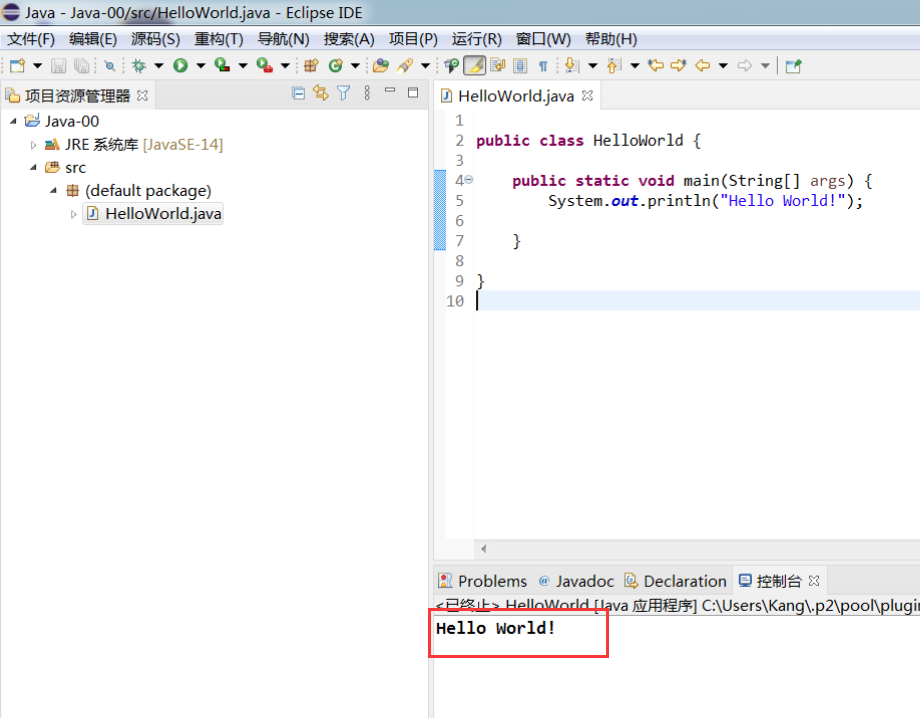Toggle Mark Occurrences highlighter button
The image size is (920, 718).
[475, 66]
